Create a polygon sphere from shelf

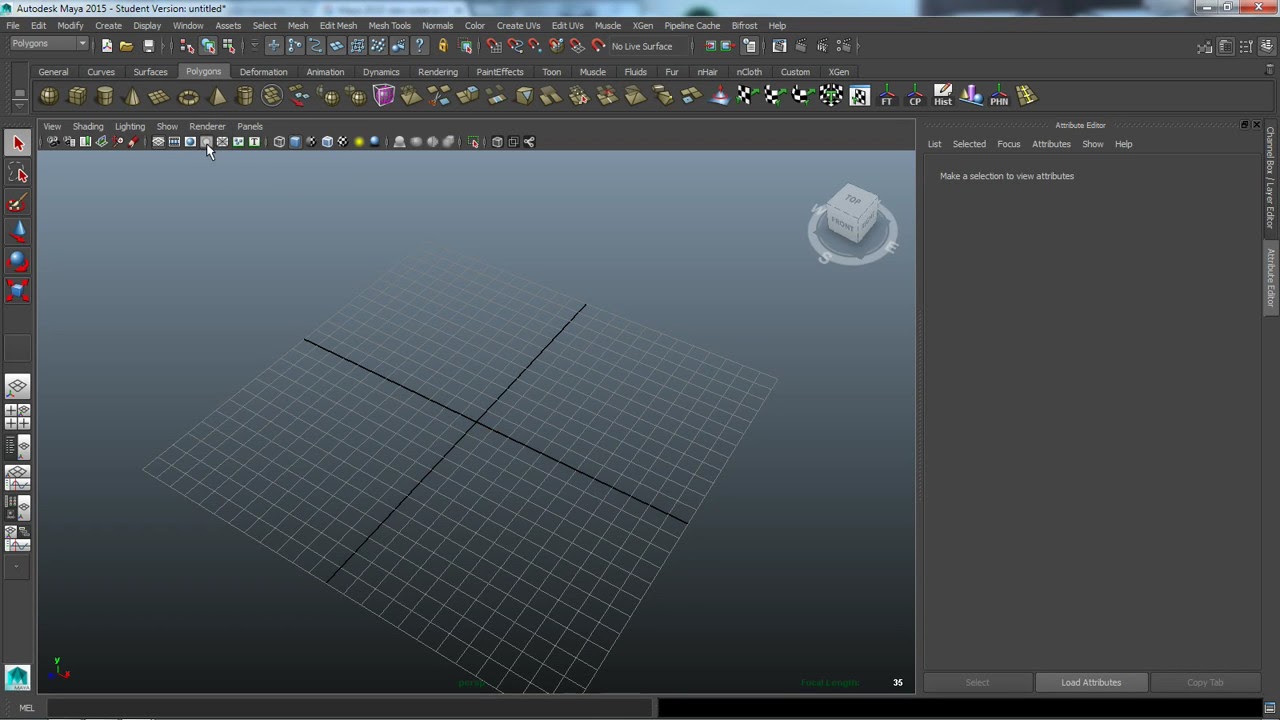click(x=49, y=96)
